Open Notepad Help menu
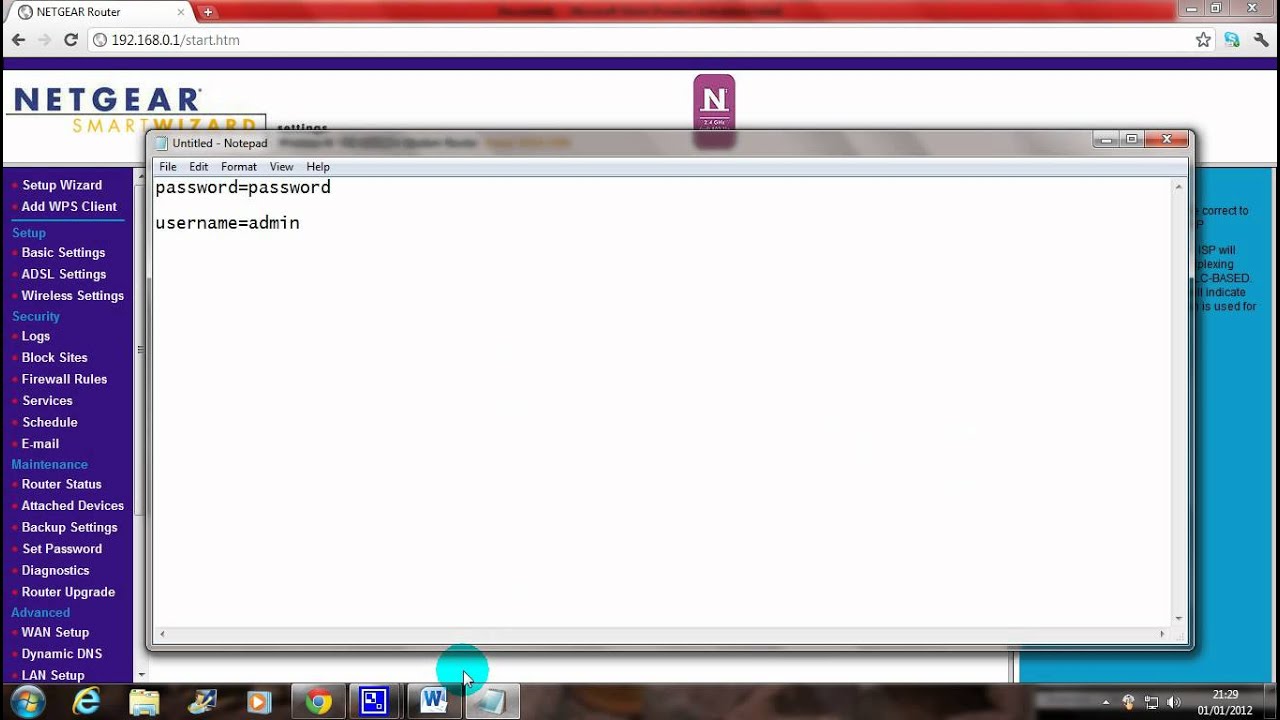The width and height of the screenshot is (1280, 720). pos(318,167)
